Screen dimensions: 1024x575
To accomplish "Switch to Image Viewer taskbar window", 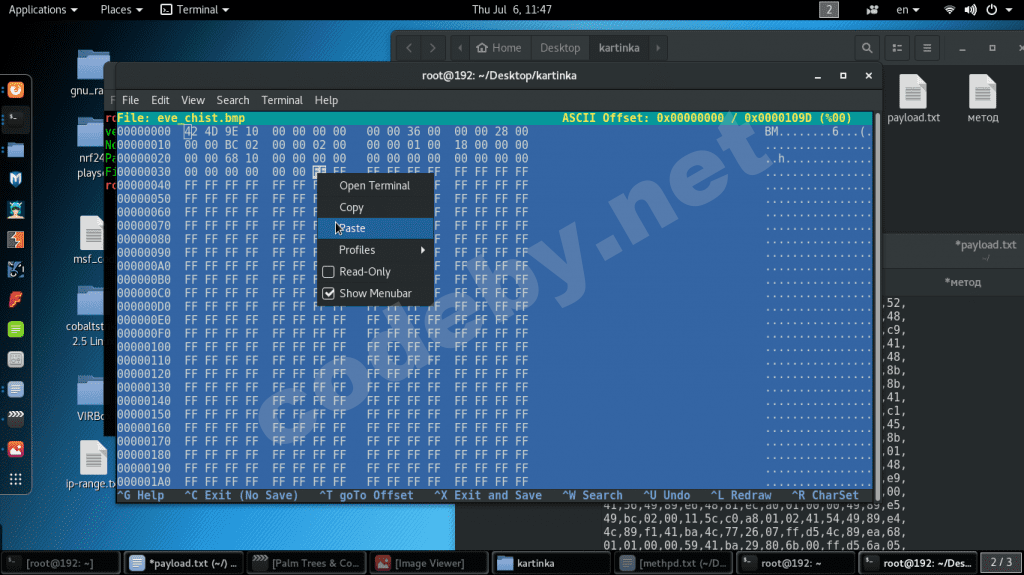I will pos(429,563).
